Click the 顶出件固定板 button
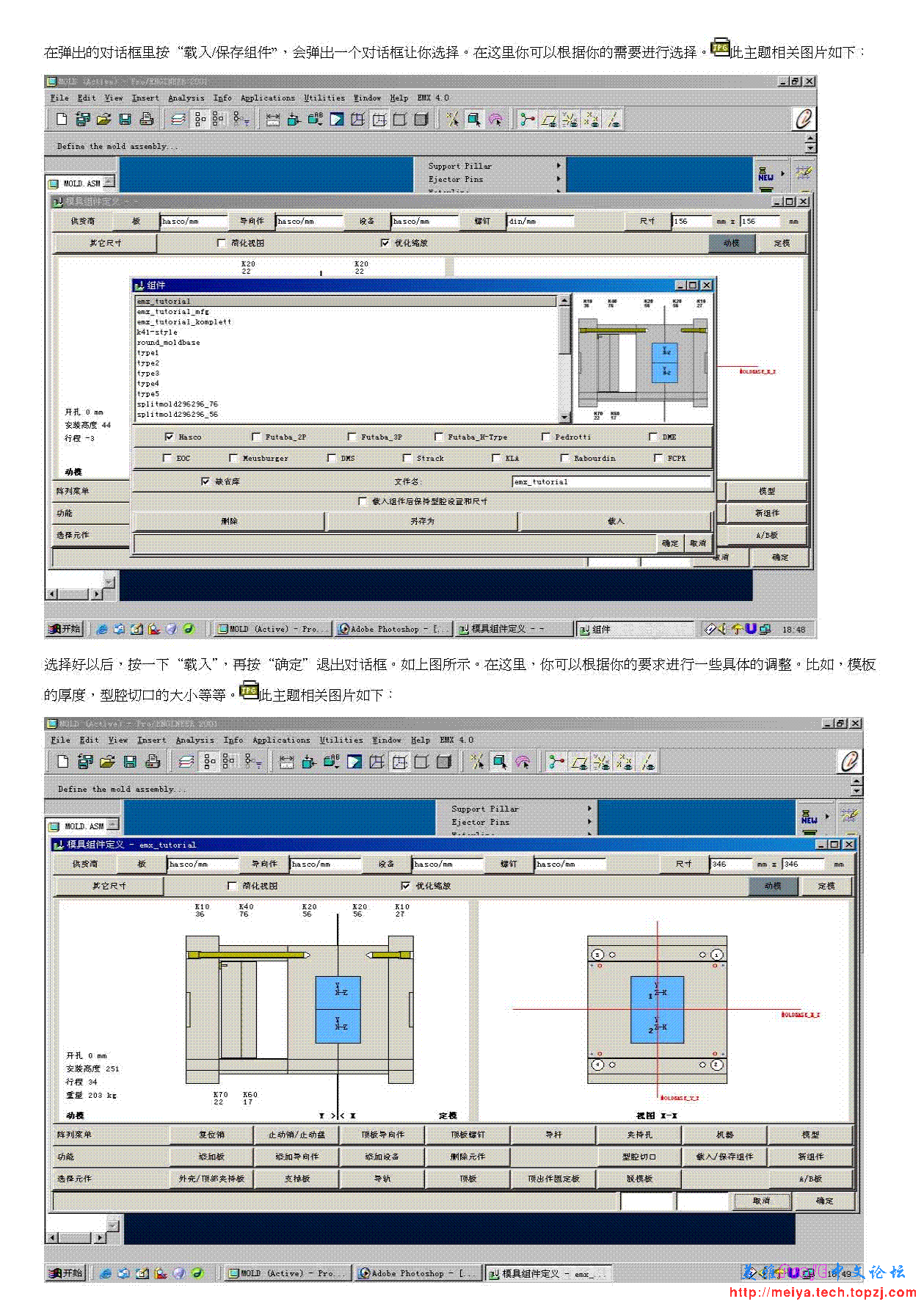The height and width of the screenshot is (1307, 924). 554,1179
